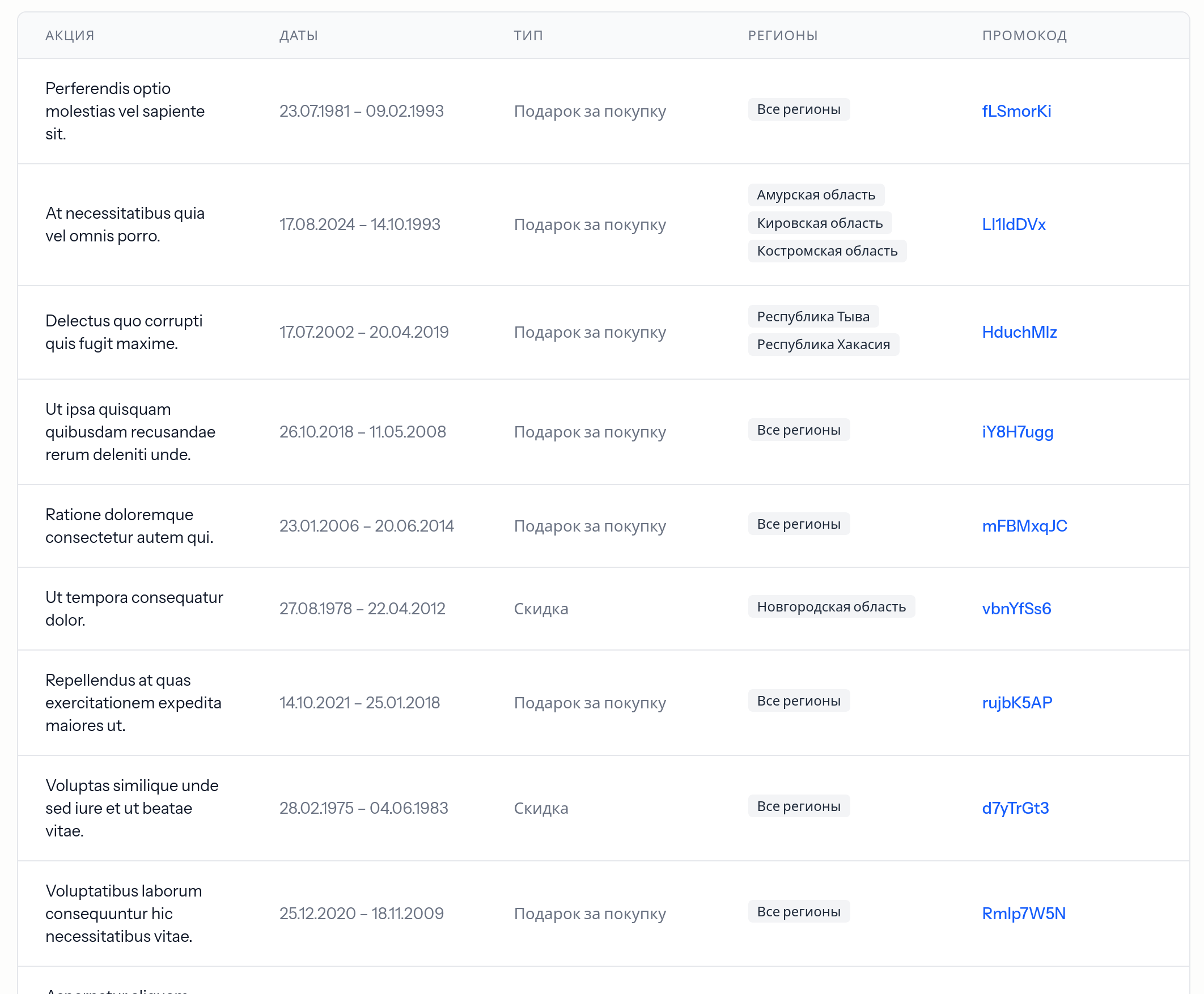Click promo code rujbK5AP
The width and height of the screenshot is (1204, 994).
[1017, 703]
